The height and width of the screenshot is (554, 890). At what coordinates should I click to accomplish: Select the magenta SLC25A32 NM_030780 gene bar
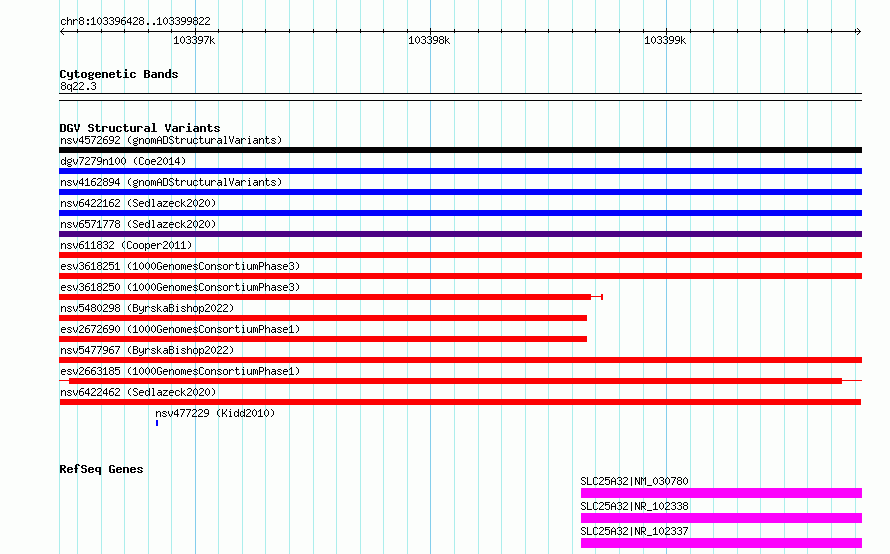pyautogui.click(x=721, y=493)
